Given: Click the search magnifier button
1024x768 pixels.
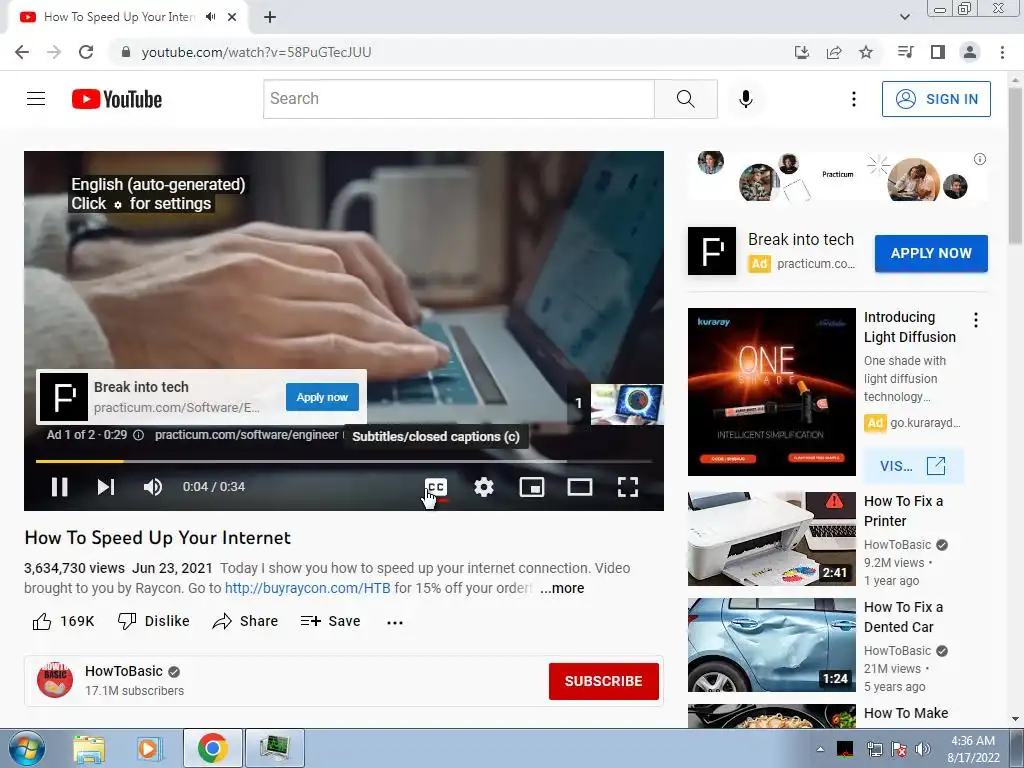Looking at the screenshot, I should tap(686, 99).
